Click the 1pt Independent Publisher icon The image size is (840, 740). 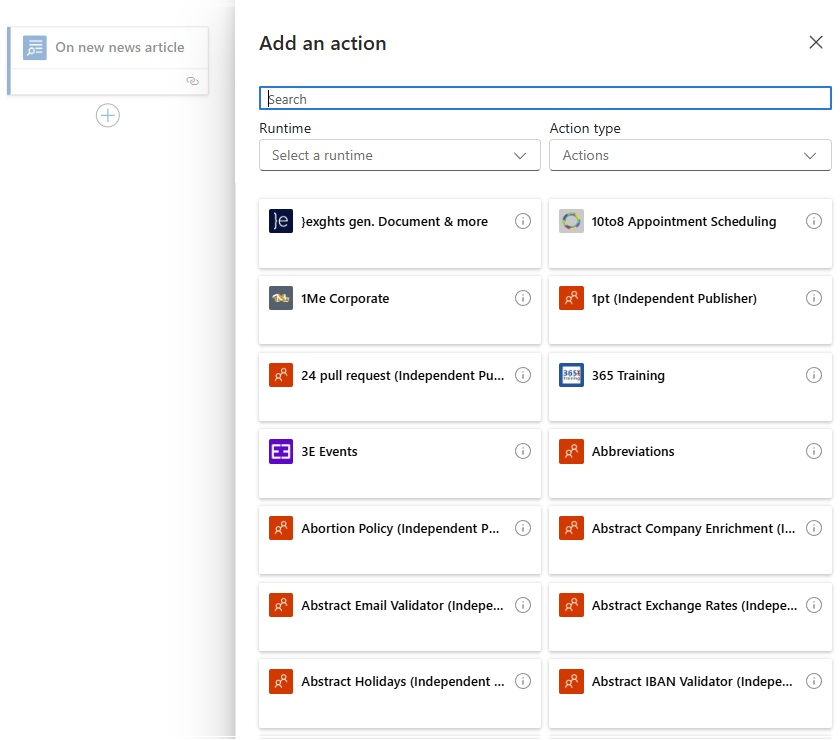(571, 298)
